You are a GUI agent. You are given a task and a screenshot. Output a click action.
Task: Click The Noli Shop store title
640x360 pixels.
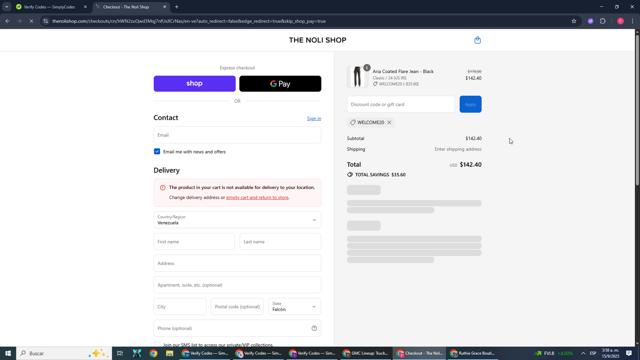[318, 40]
